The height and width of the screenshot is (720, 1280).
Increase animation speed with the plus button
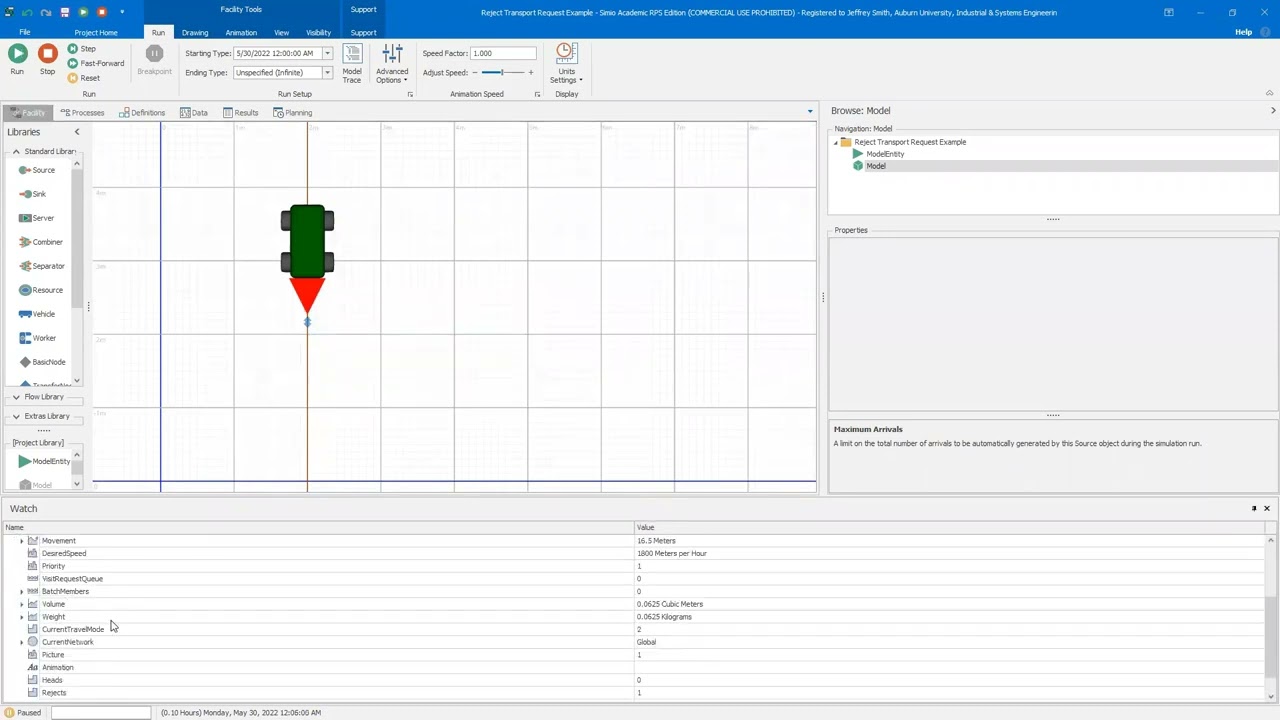(531, 72)
